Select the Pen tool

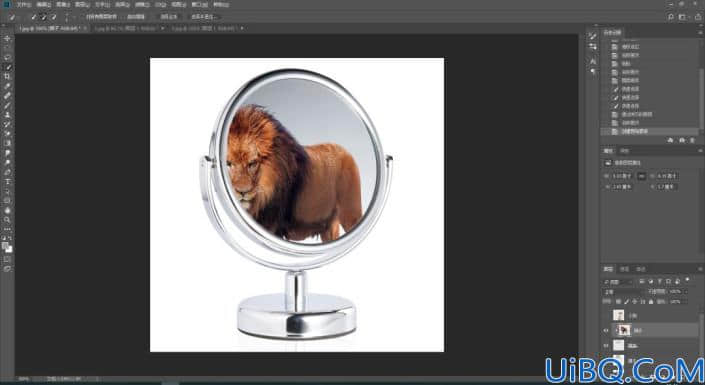coord(7,172)
